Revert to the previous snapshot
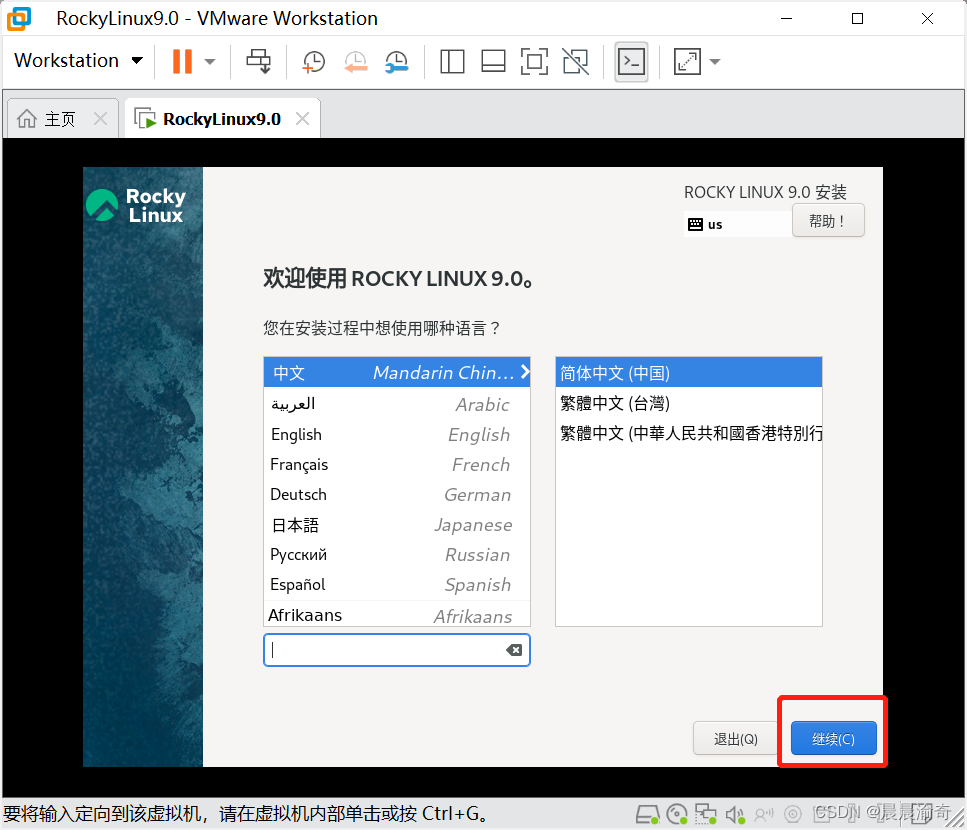 (355, 62)
